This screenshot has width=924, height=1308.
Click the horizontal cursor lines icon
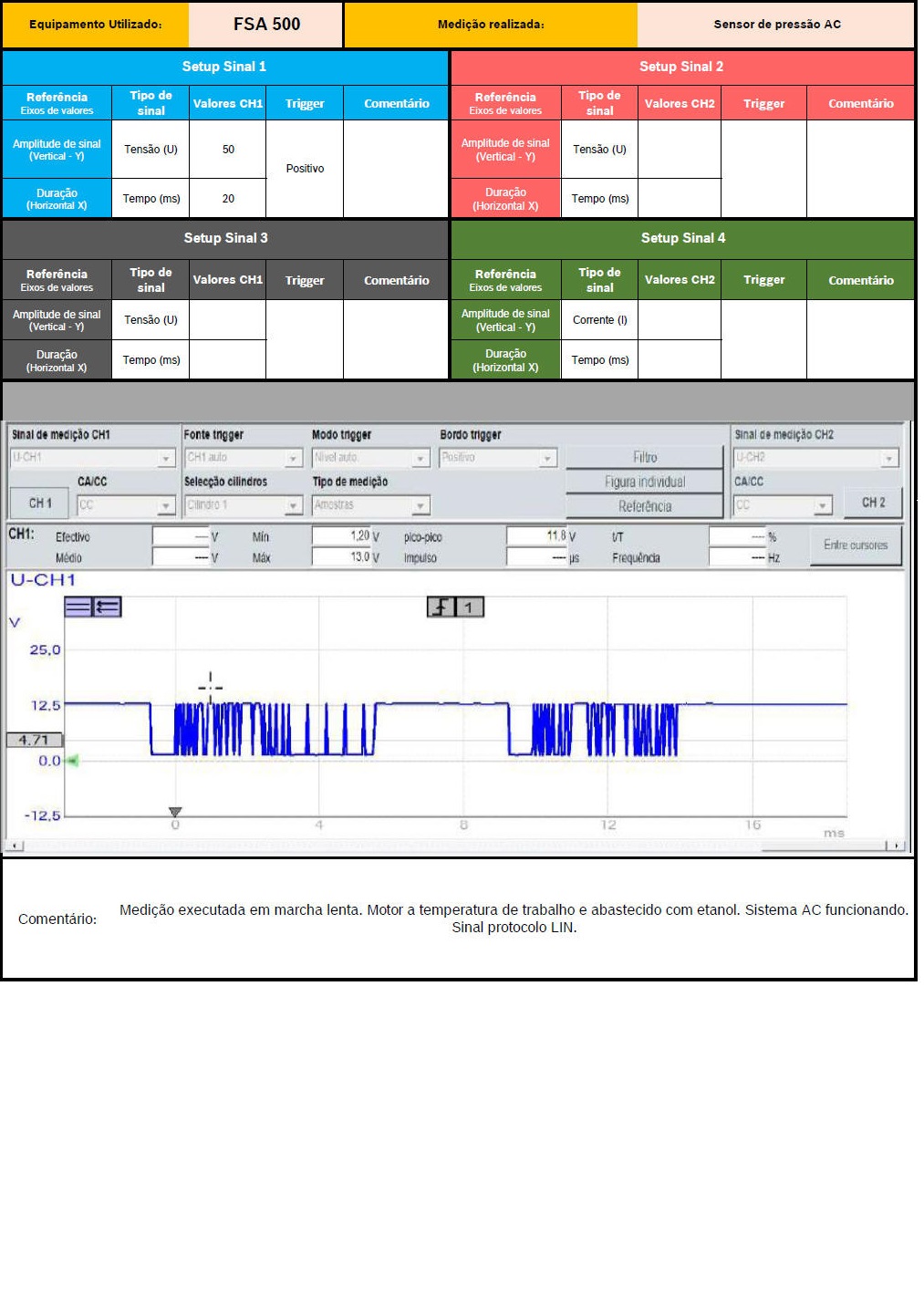point(78,607)
